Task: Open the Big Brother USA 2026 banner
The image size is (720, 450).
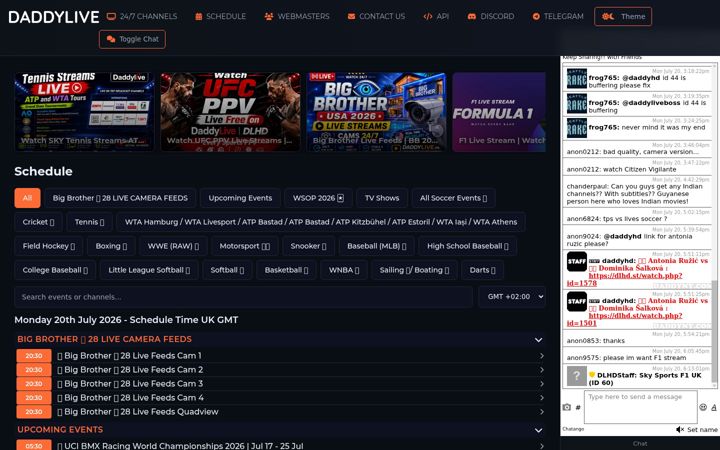Action: click(377, 112)
